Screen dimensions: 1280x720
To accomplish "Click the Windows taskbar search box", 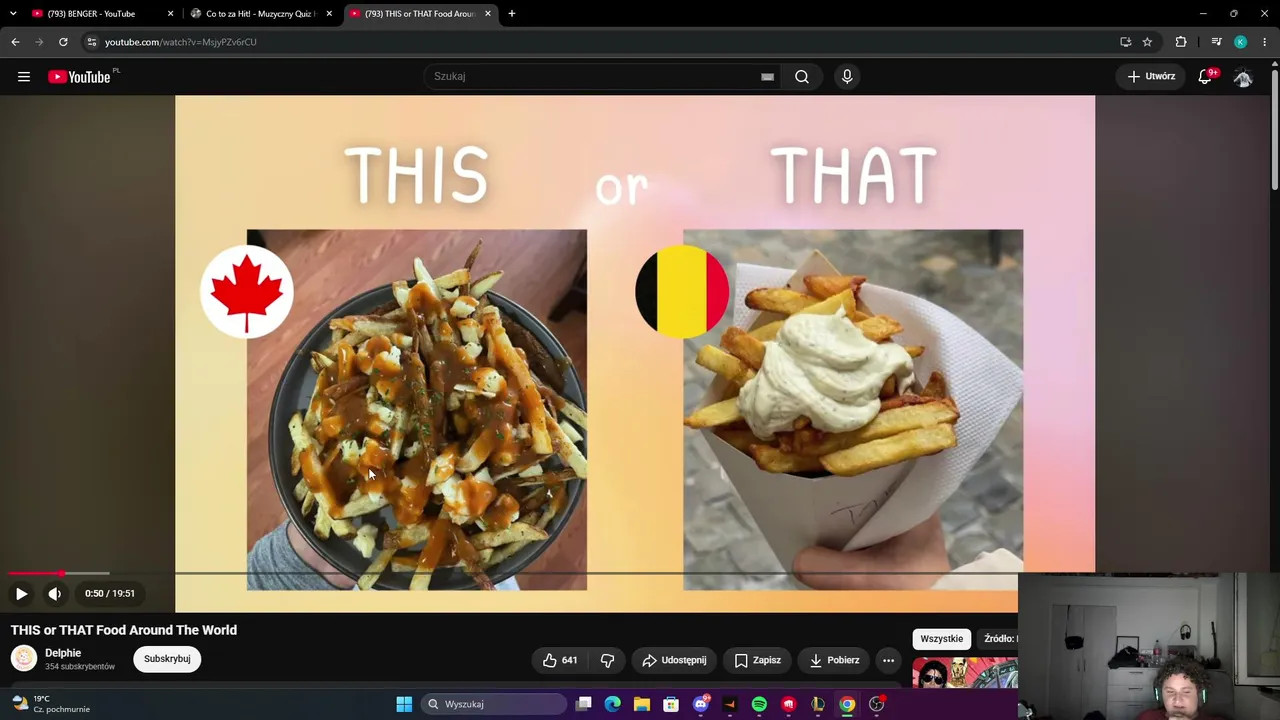I will [x=494, y=704].
